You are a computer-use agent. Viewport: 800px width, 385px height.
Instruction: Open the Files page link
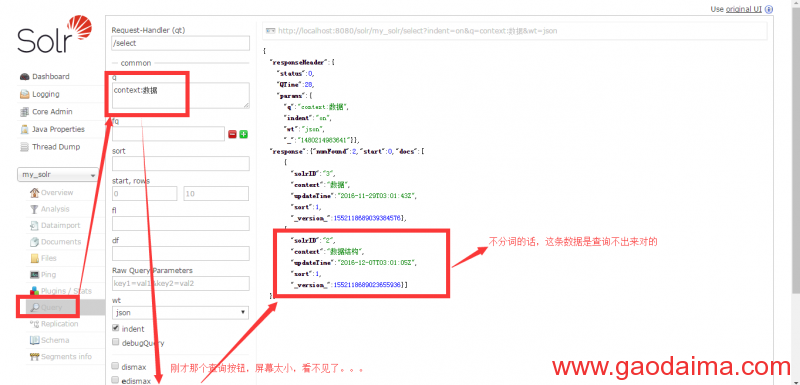click(49, 258)
